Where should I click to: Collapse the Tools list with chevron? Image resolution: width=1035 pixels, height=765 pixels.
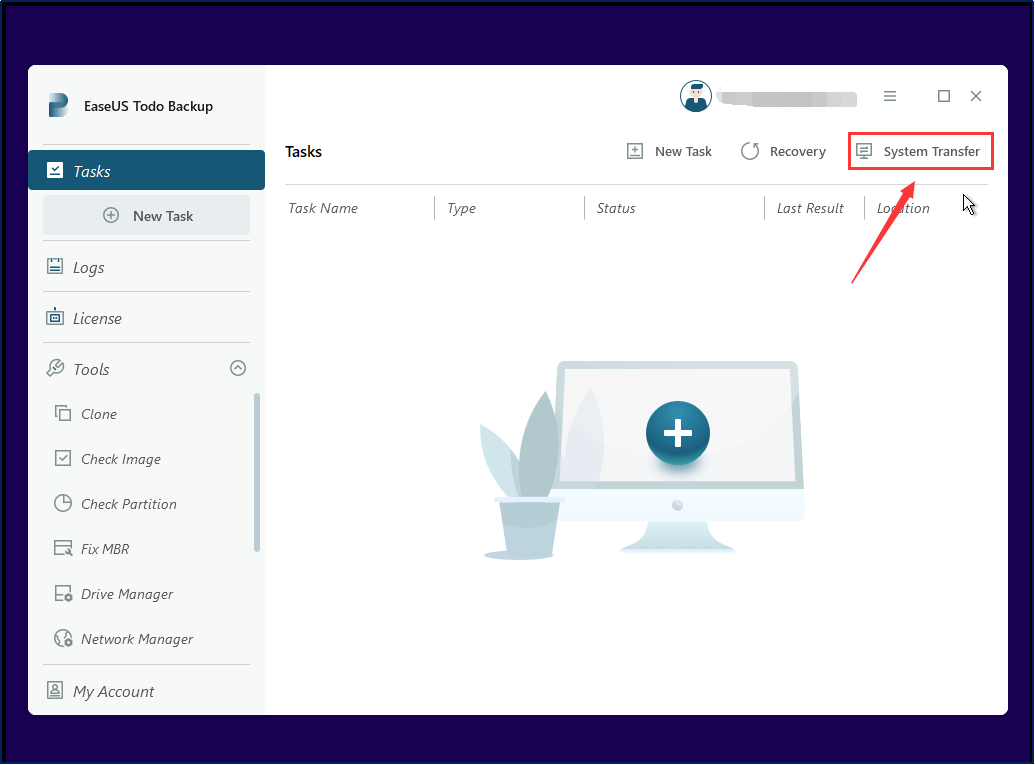pos(238,368)
